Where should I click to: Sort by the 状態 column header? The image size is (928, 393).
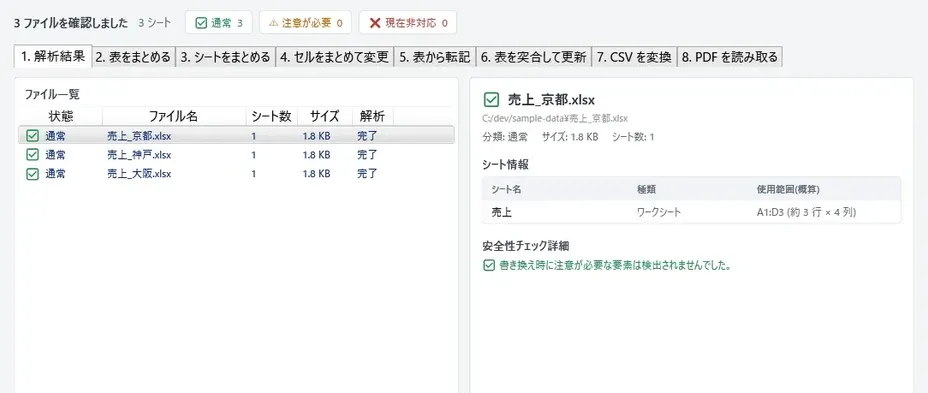pyautogui.click(x=60, y=117)
